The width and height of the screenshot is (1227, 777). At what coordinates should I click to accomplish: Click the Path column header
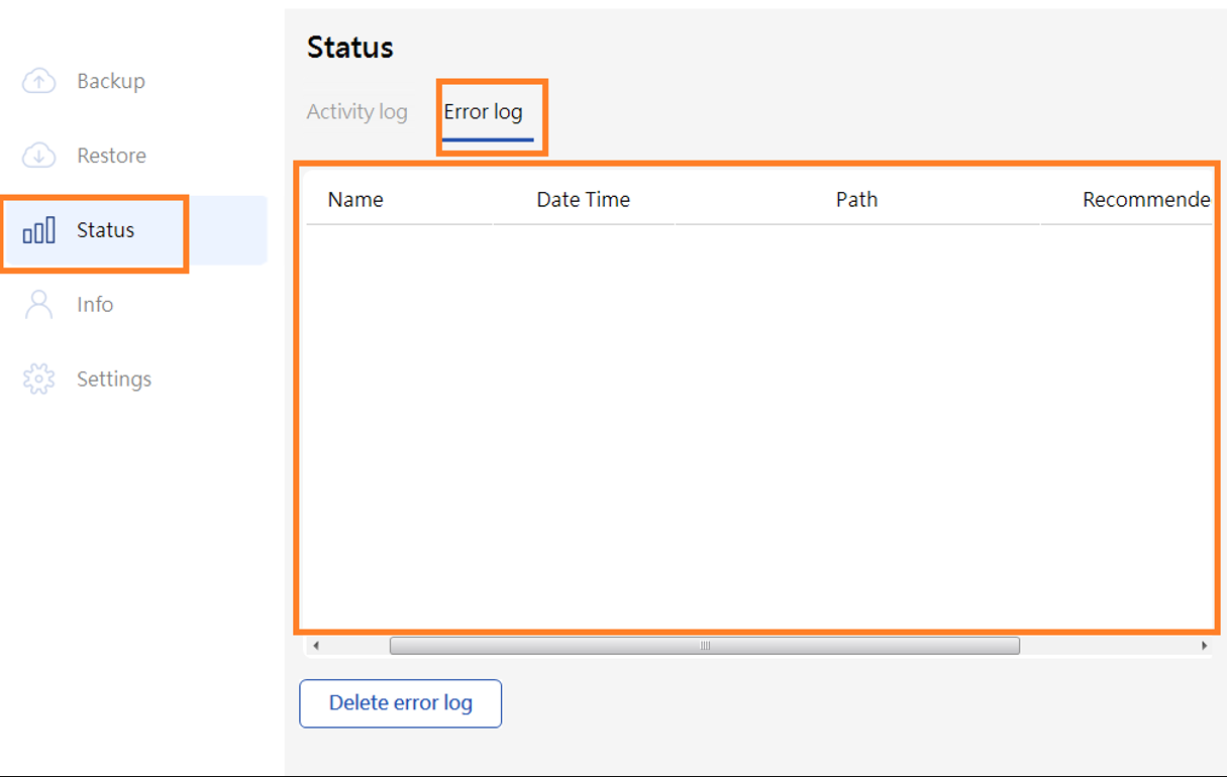click(857, 199)
